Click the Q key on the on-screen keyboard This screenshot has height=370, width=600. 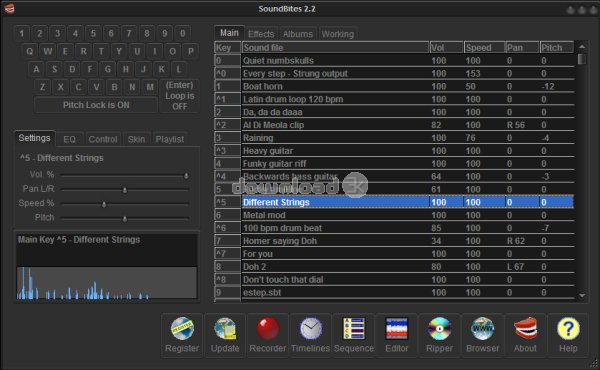(29, 51)
